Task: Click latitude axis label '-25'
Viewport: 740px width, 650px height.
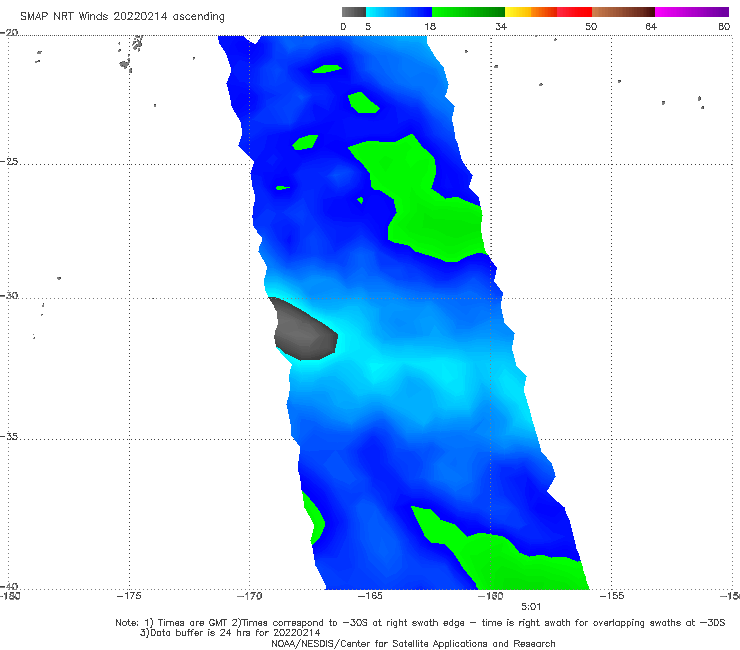Action: coord(9,161)
